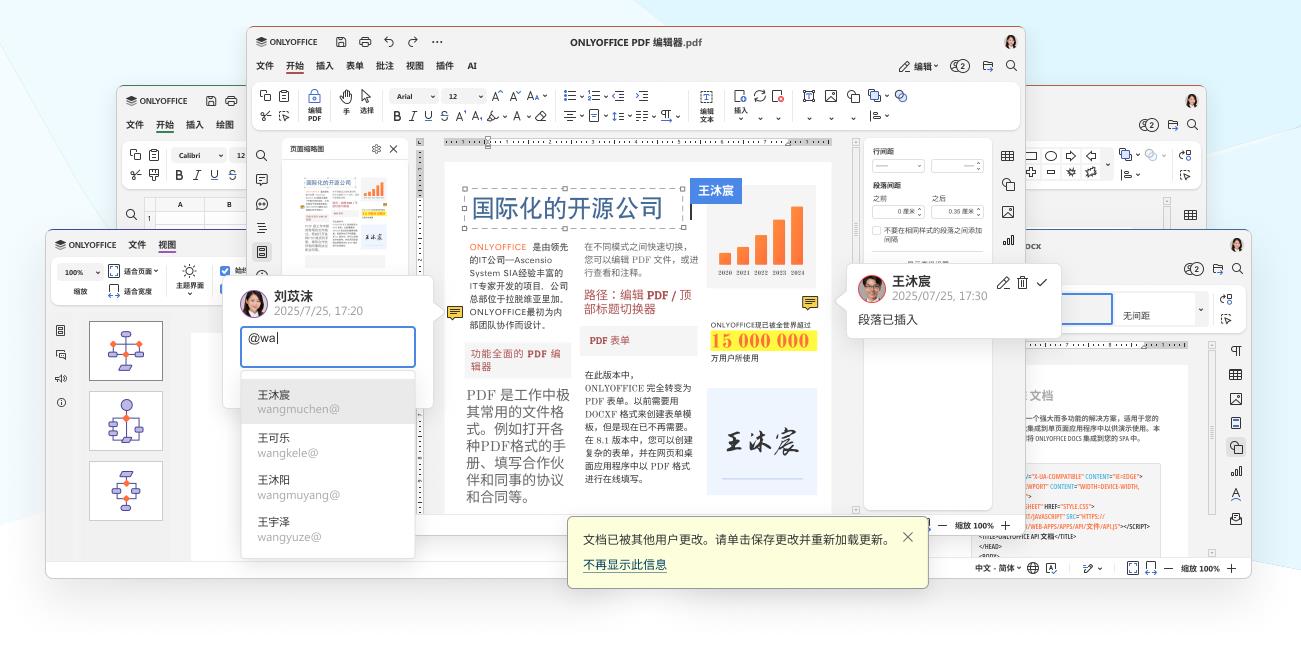
Task: Open the 插件 tab in PDF editor
Action: tap(444, 66)
